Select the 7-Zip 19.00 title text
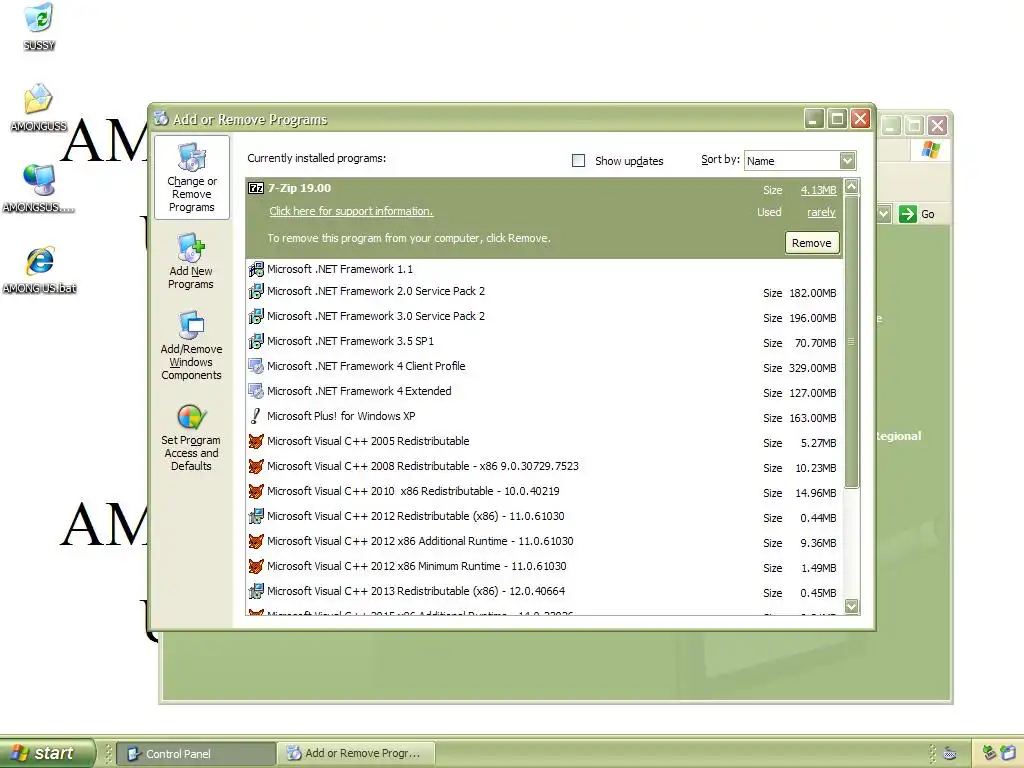 pyautogui.click(x=300, y=188)
